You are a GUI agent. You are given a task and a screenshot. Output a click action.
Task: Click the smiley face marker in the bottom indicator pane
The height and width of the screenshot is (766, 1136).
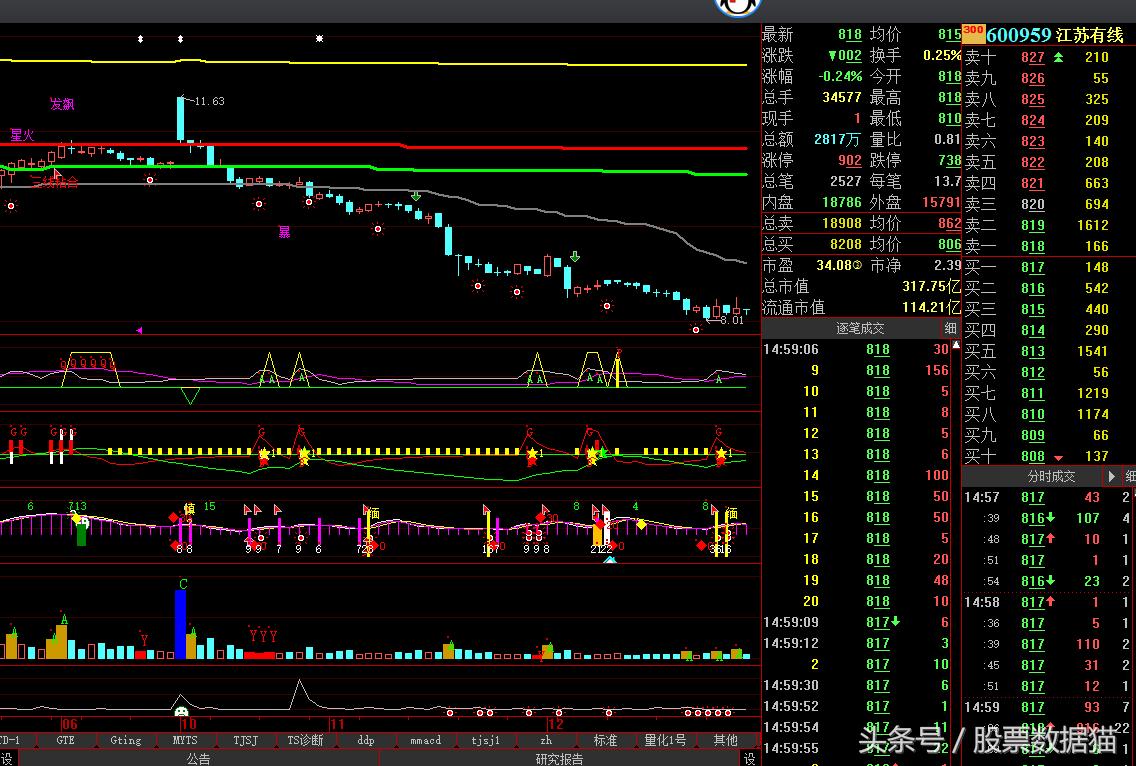[181, 712]
